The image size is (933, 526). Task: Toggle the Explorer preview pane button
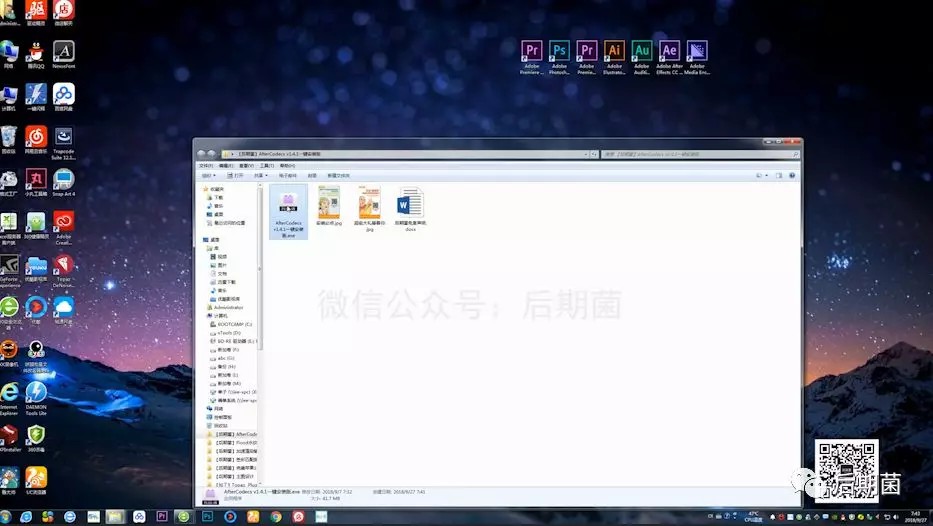tap(778, 176)
